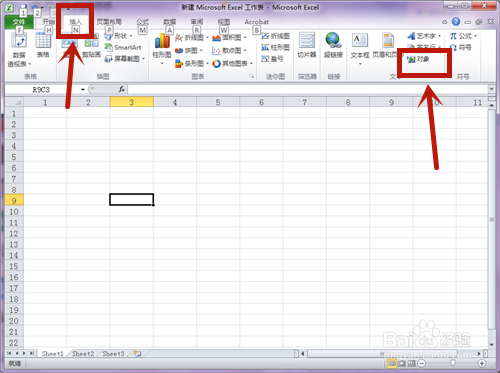Insert a 柱形图 column sparkline
The height and width of the screenshot is (373, 500).
(275, 47)
